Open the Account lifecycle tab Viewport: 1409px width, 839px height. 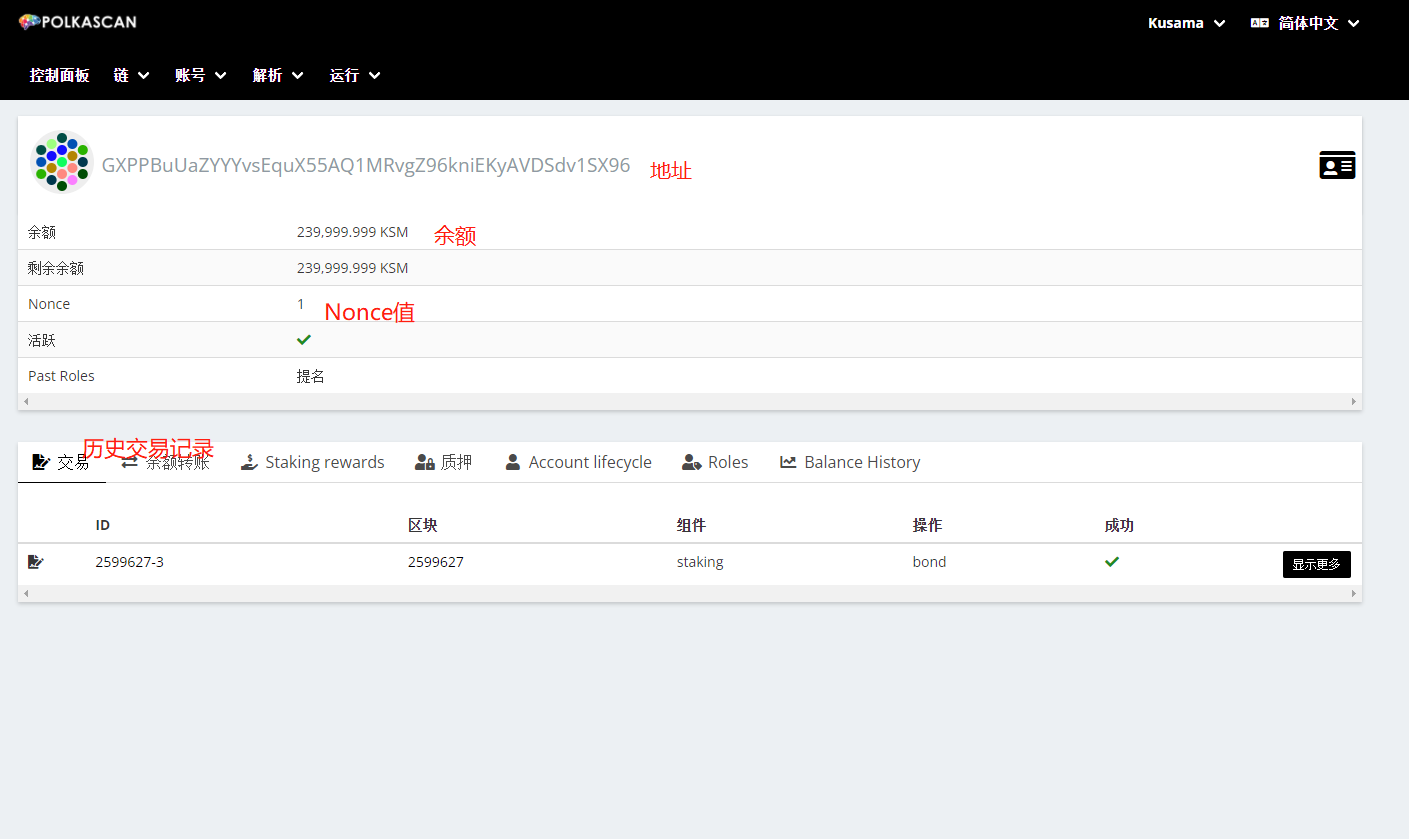pyautogui.click(x=578, y=462)
